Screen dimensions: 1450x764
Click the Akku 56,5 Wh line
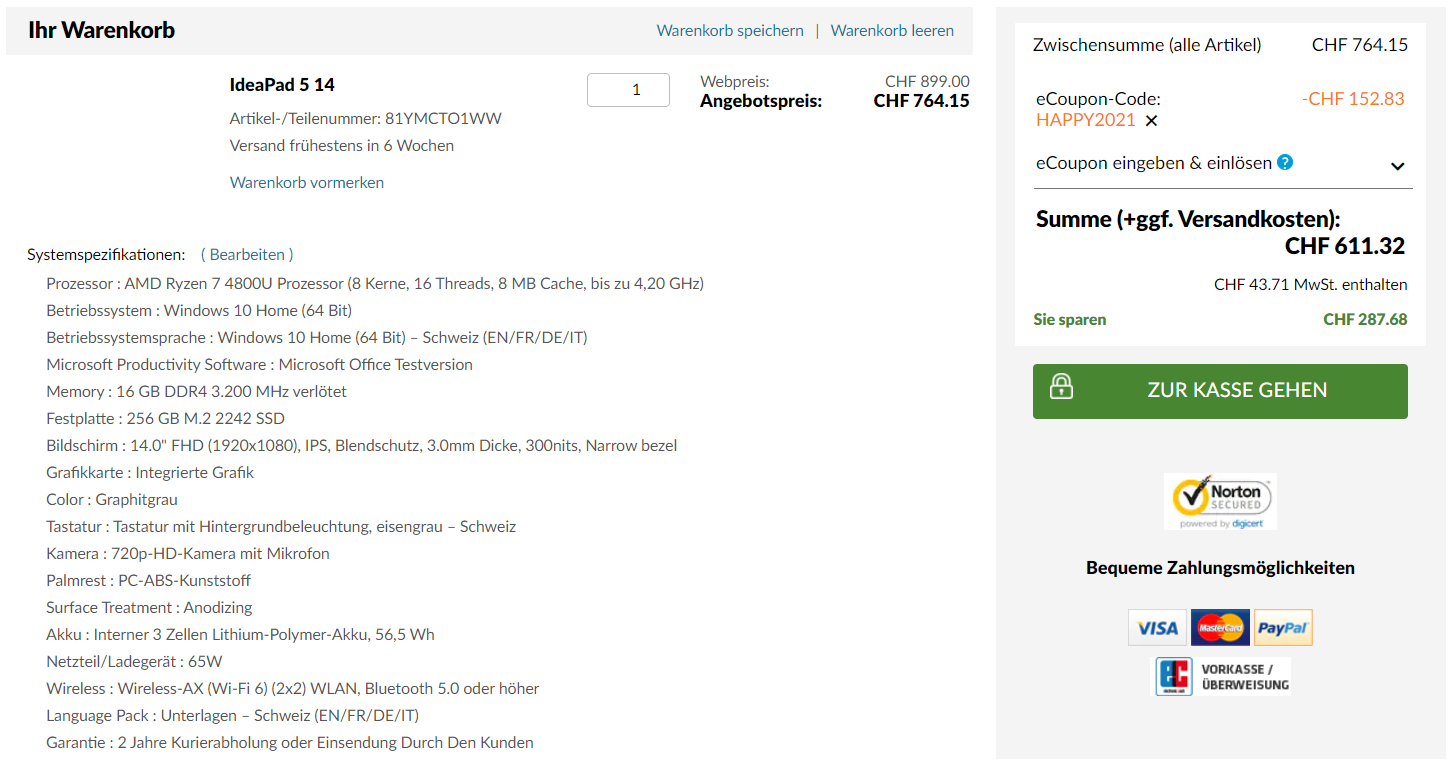pyautogui.click(x=240, y=635)
